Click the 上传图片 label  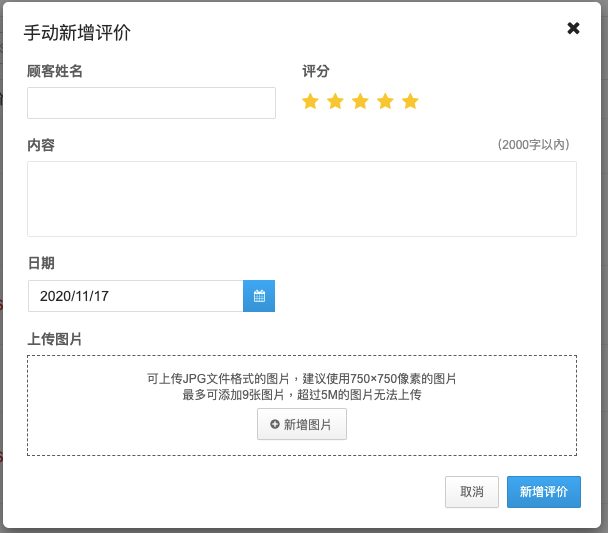pyautogui.click(x=55, y=339)
